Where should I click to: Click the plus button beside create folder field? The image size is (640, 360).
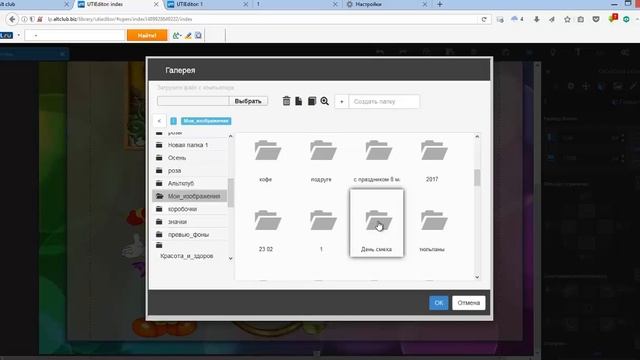(342, 102)
